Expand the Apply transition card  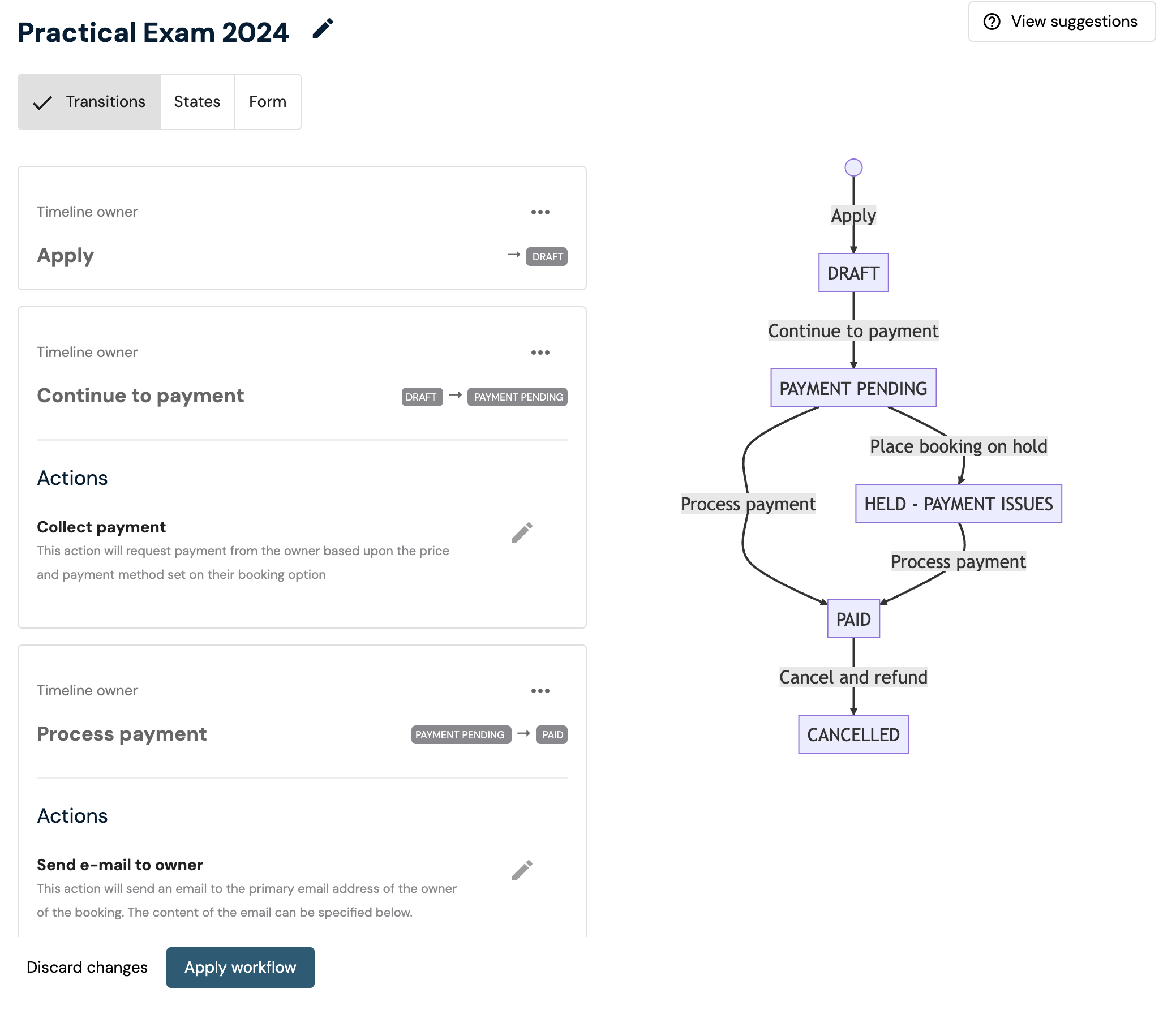pos(302,229)
